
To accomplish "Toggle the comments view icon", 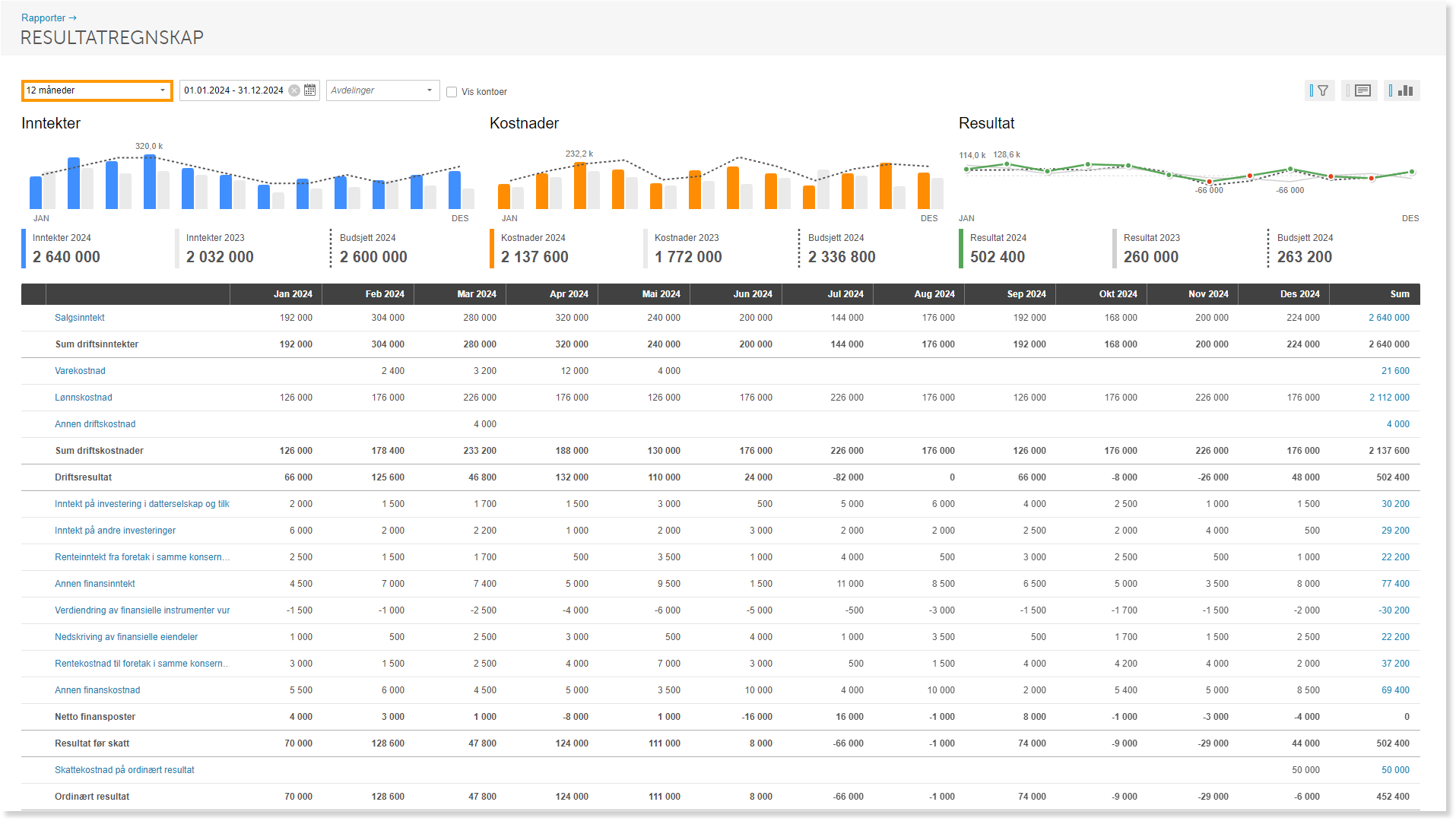I will point(1359,90).
